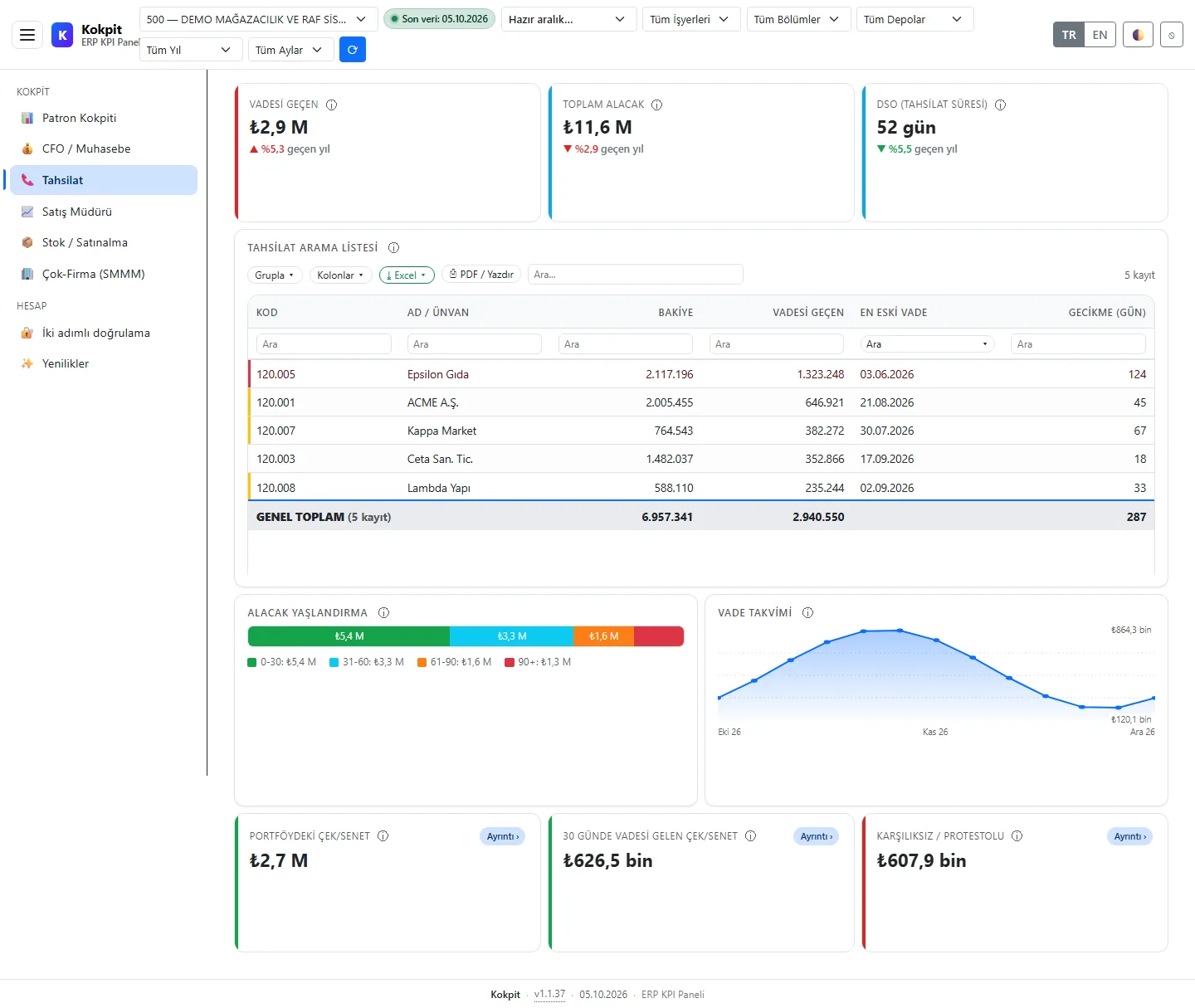Click Ayrıntı on the KARŞILIKSIZ / PROTESTOLU card

click(1130, 836)
